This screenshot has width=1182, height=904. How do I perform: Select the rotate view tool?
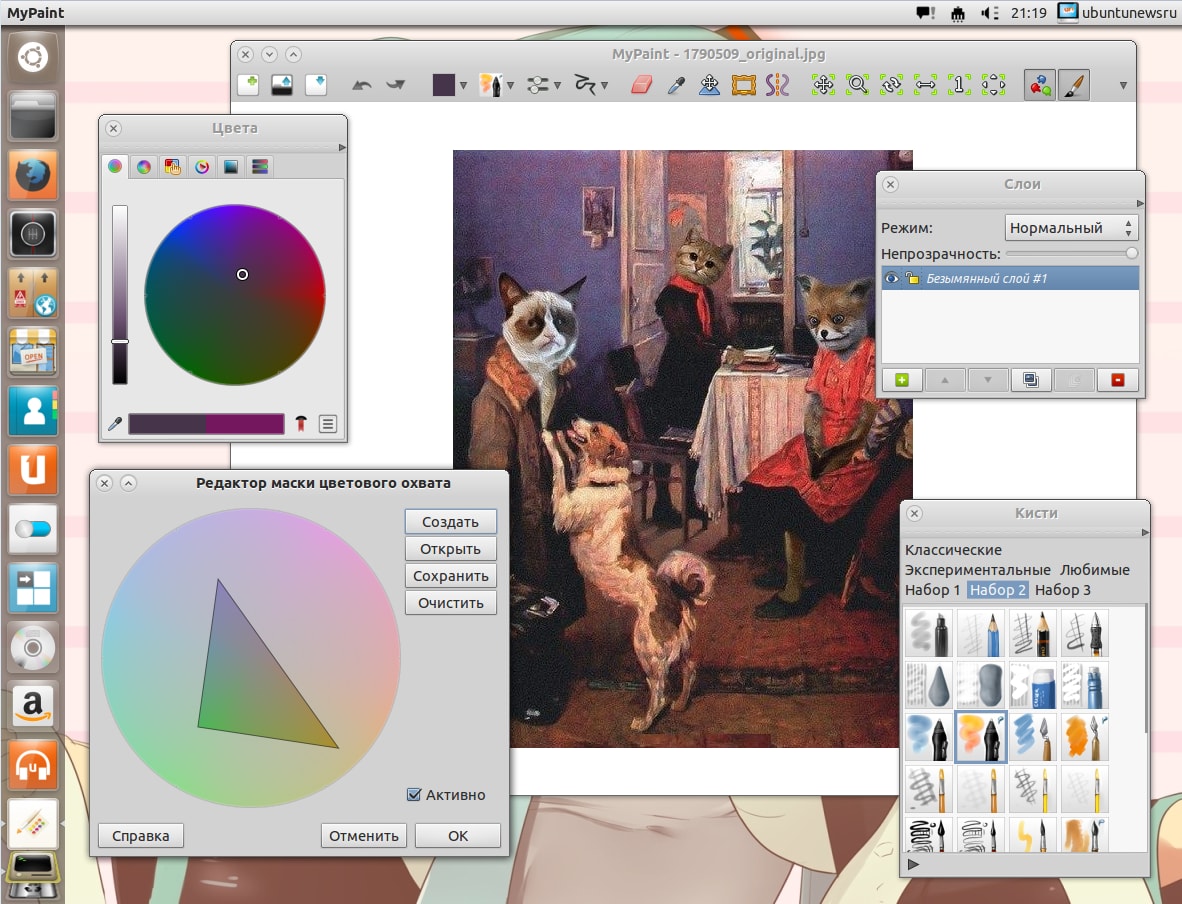click(891, 84)
